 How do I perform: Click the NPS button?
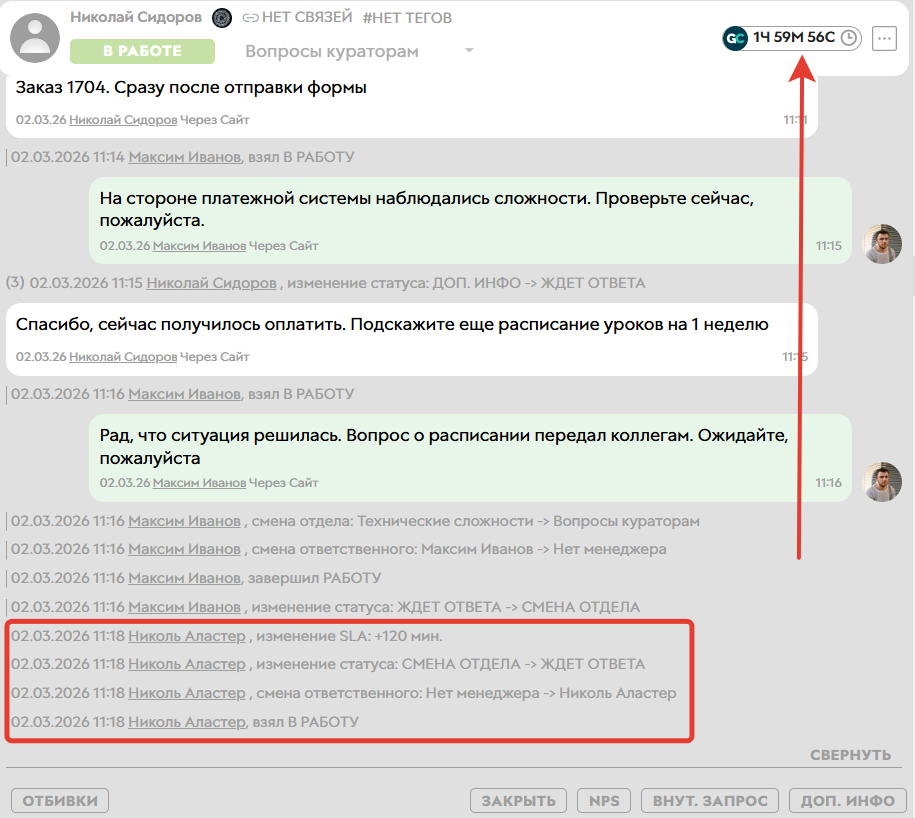coord(604,800)
